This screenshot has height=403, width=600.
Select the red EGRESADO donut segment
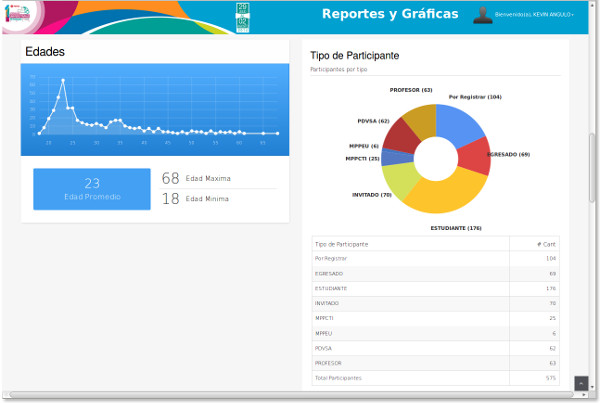click(474, 157)
